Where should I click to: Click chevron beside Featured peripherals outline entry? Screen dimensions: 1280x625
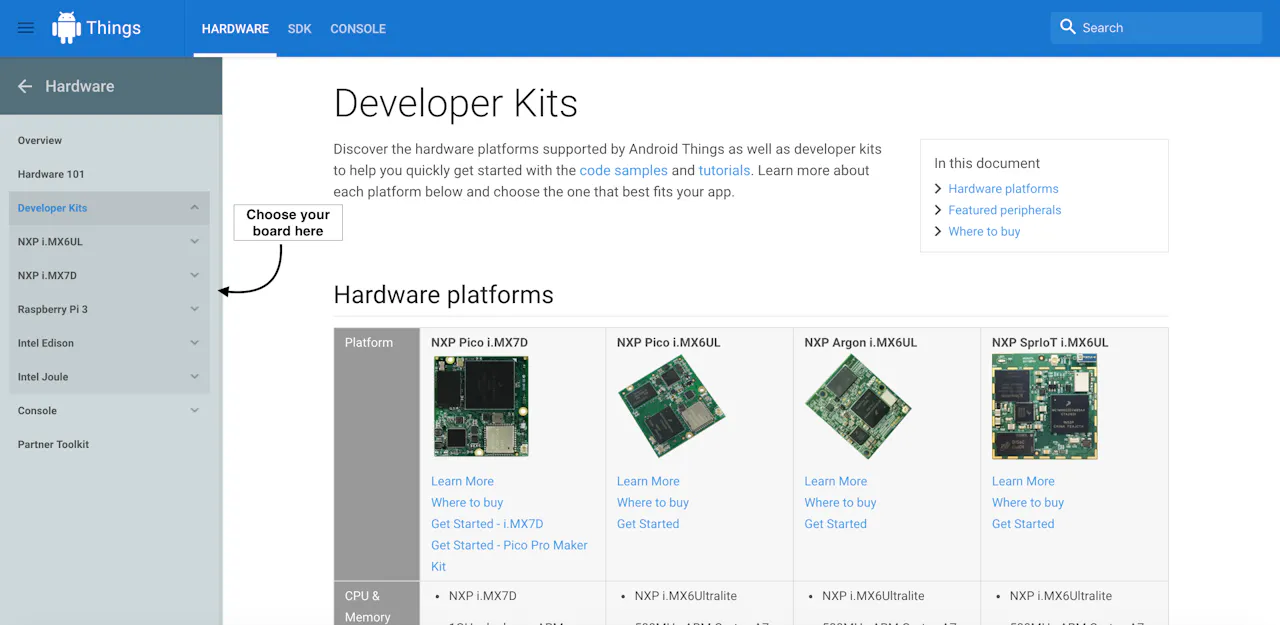pyautogui.click(x=938, y=210)
